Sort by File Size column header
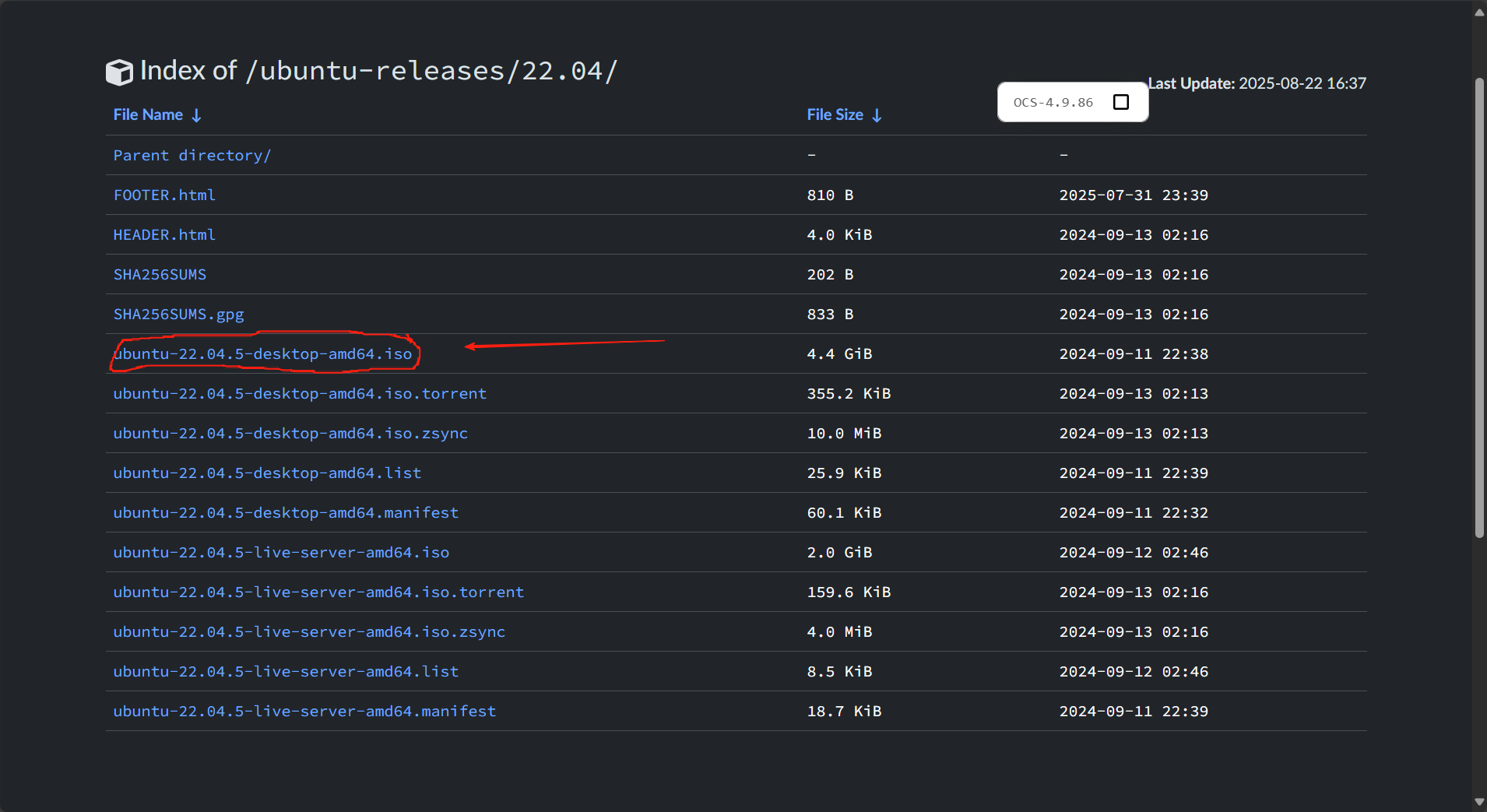The width and height of the screenshot is (1487, 812). click(x=835, y=114)
